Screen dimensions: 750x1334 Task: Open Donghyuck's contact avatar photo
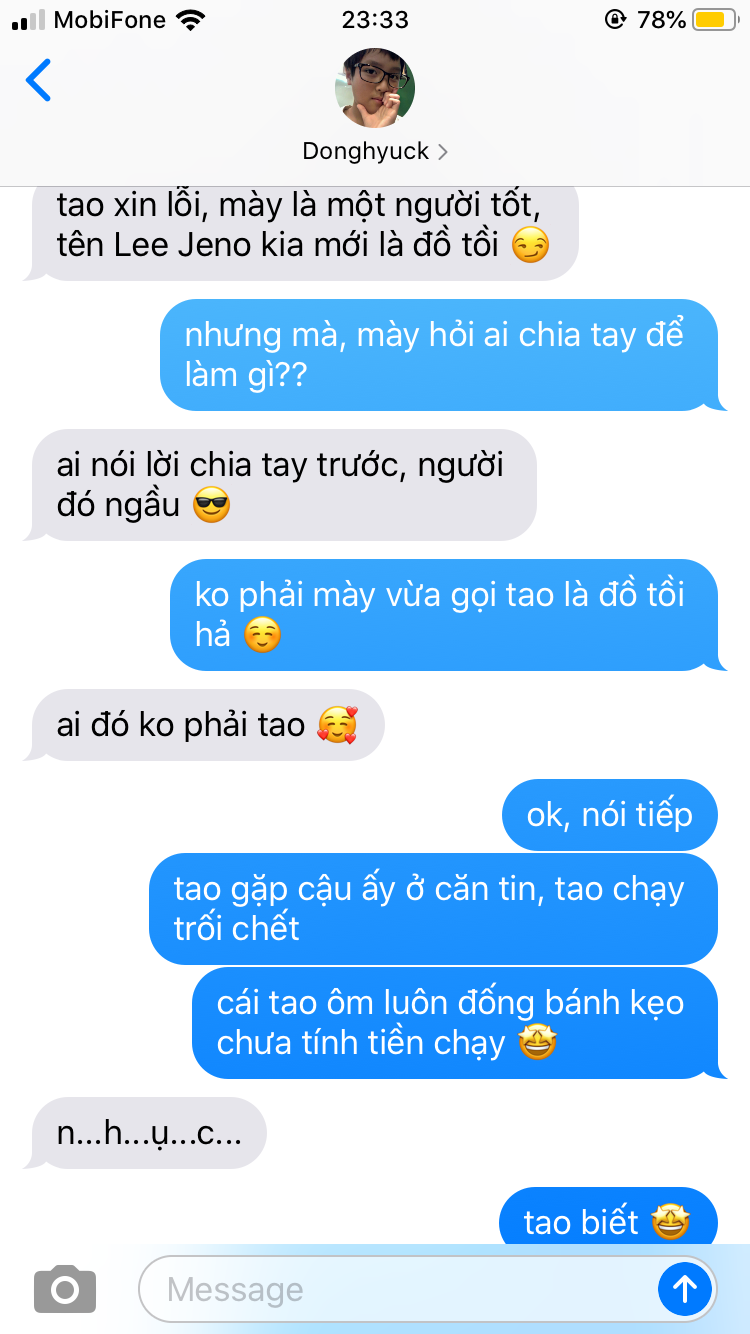[375, 88]
